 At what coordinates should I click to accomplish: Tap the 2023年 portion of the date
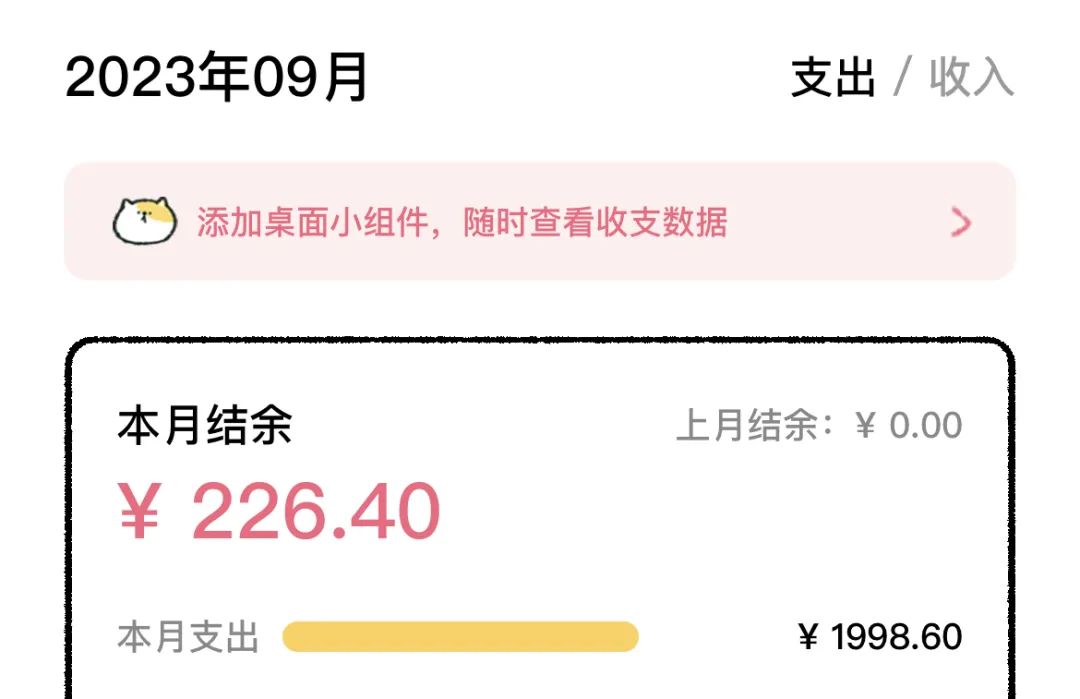click(158, 77)
